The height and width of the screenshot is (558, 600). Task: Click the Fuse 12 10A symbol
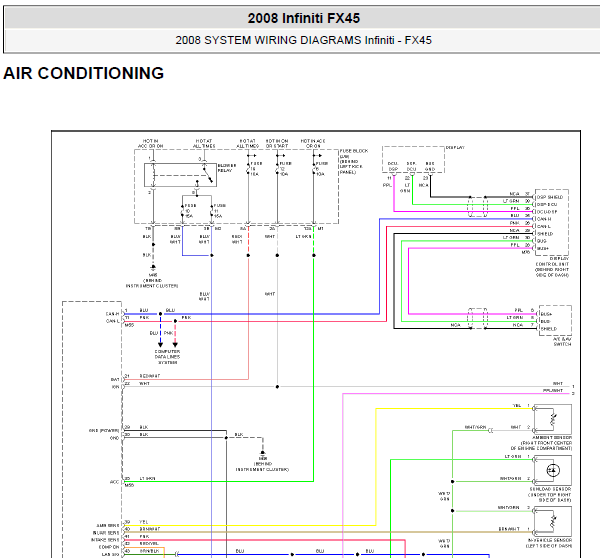click(277, 169)
